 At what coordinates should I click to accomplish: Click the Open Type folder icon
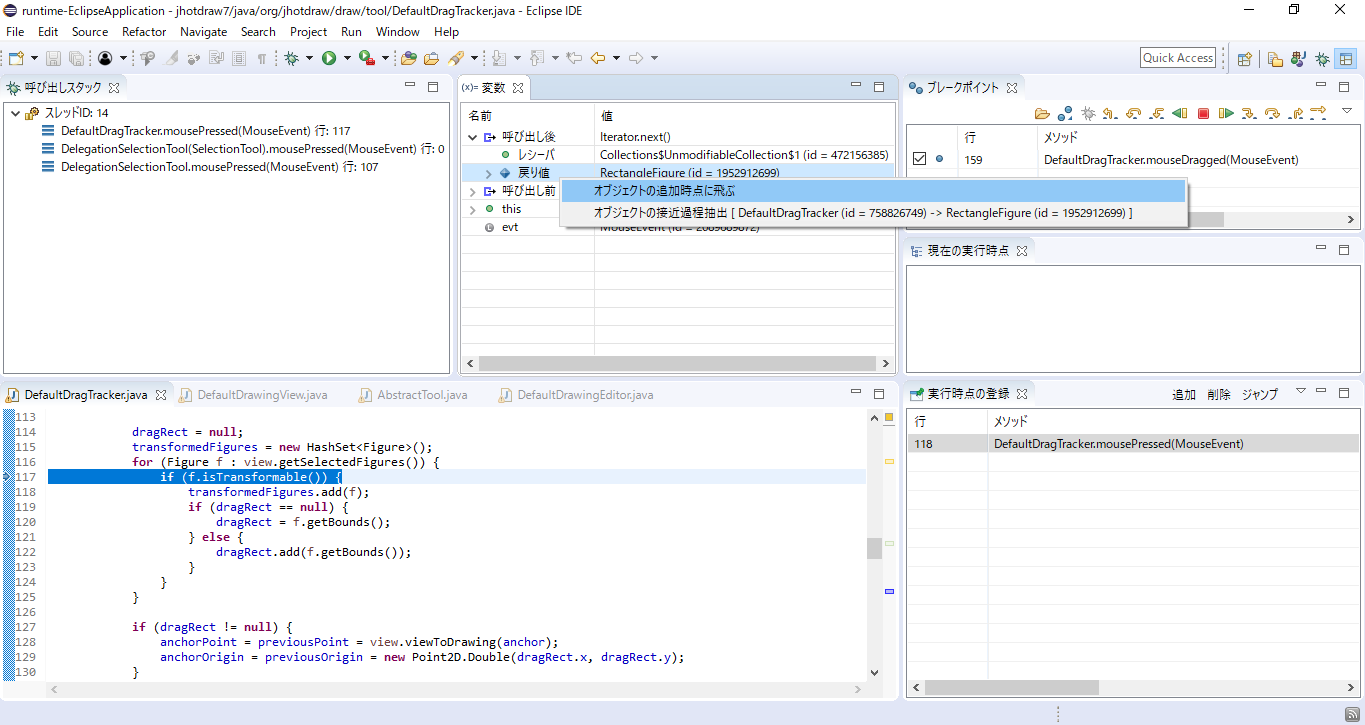point(409,58)
